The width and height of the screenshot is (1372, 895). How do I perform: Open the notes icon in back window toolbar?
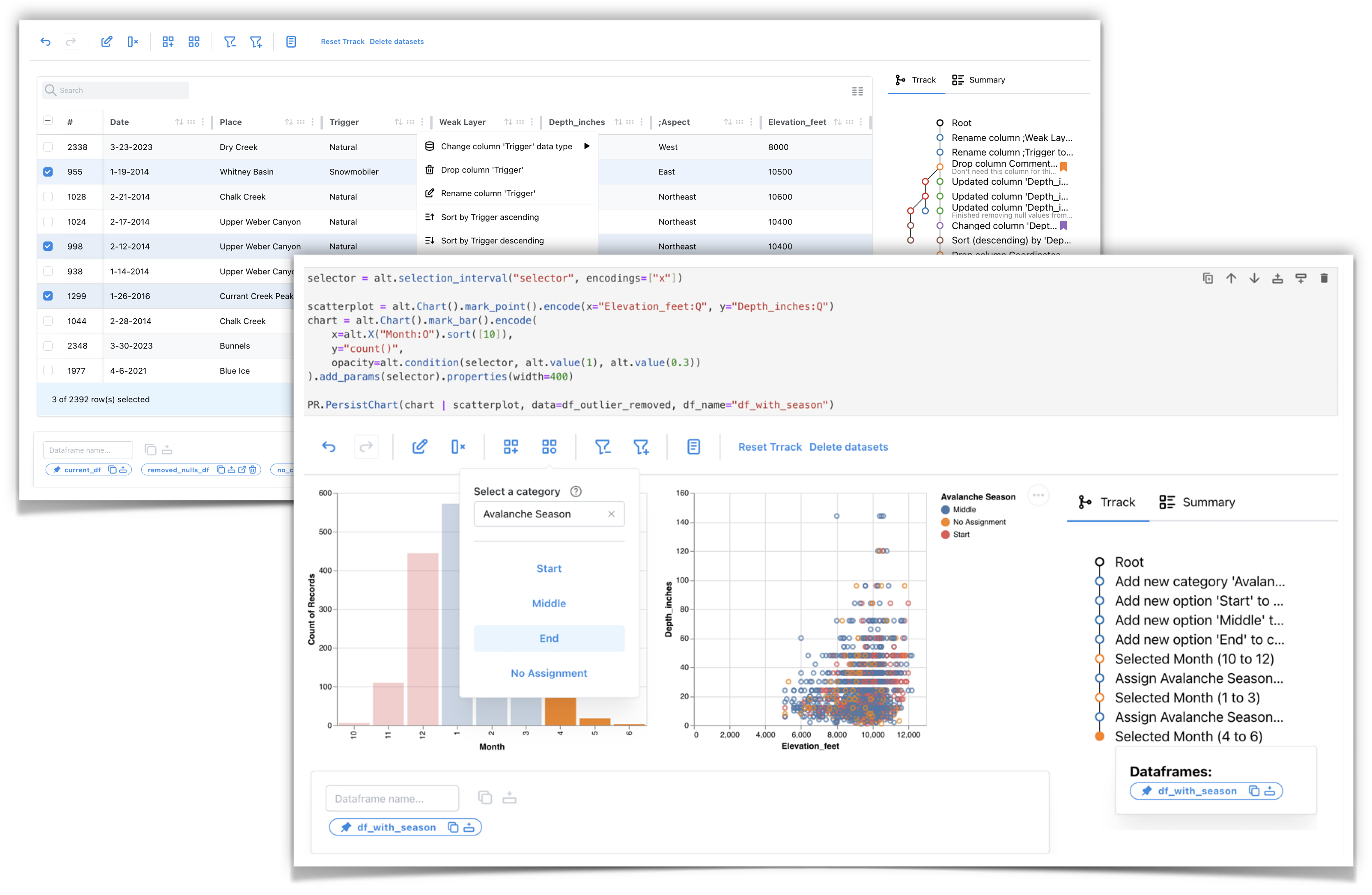291,41
